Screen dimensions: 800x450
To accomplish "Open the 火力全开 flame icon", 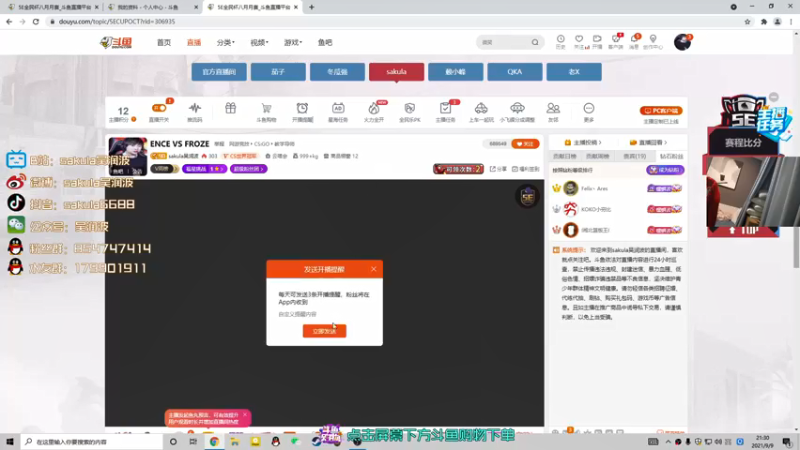I will click(373, 108).
